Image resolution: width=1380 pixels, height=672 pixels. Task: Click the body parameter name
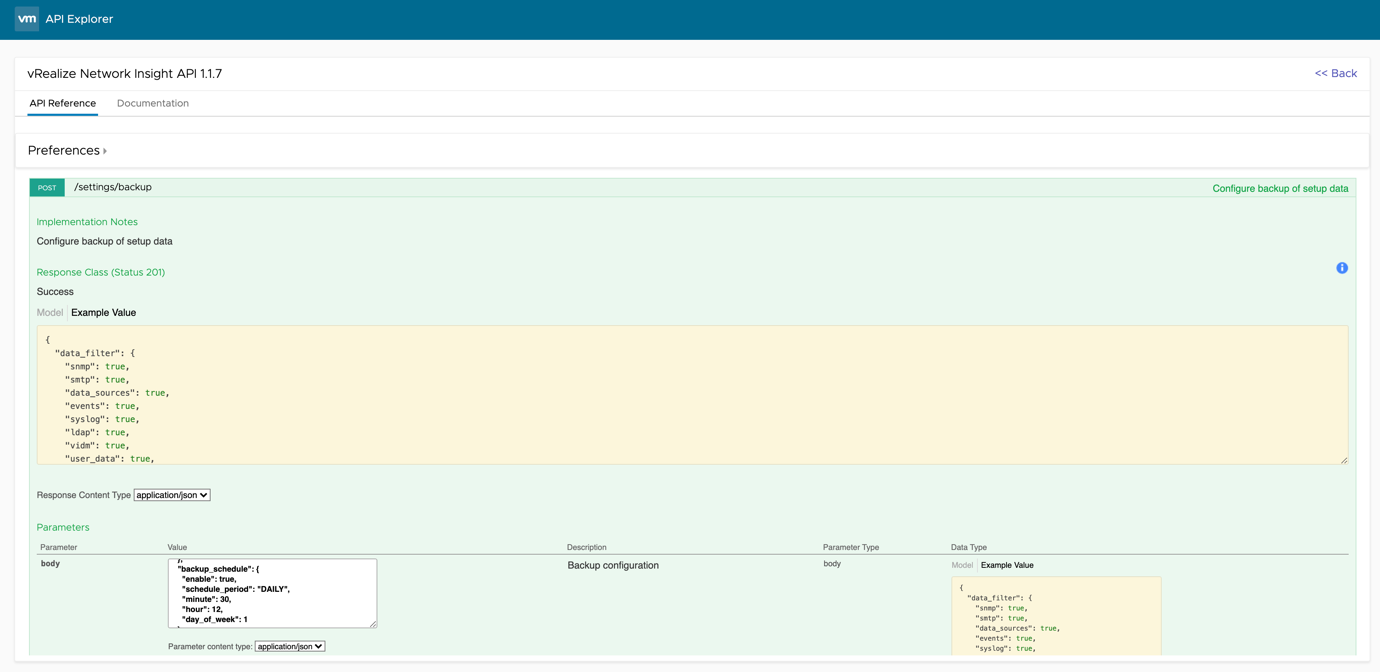pyautogui.click(x=50, y=563)
